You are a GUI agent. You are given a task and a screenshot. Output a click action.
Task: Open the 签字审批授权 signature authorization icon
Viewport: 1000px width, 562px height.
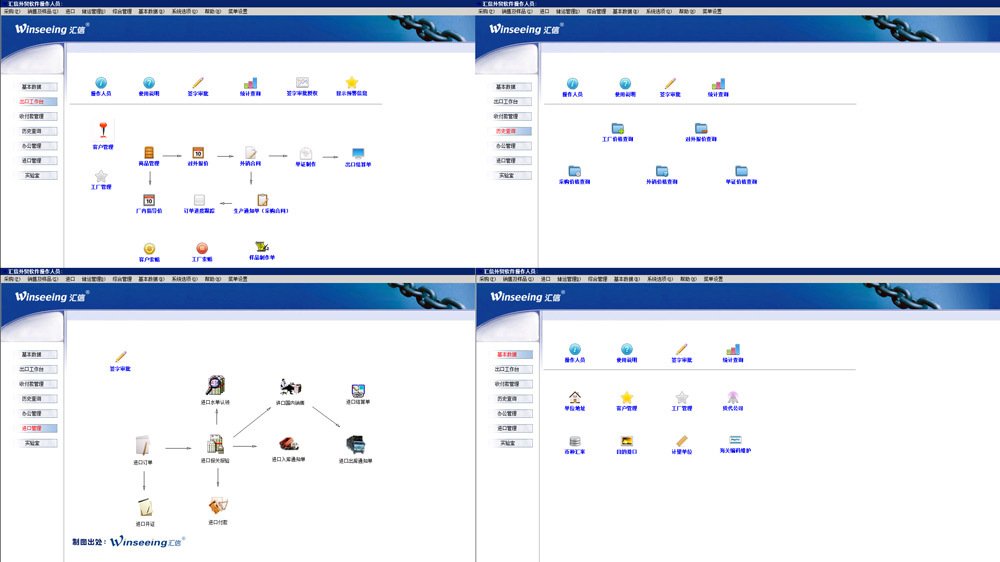tap(302, 83)
